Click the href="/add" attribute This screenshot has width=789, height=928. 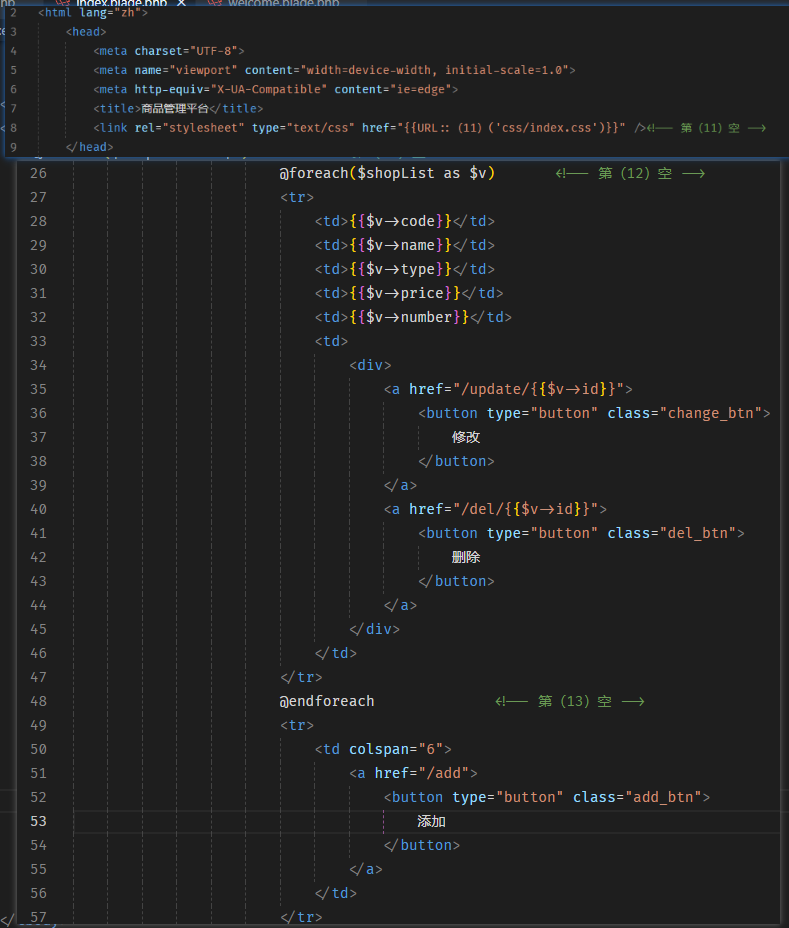click(422, 773)
